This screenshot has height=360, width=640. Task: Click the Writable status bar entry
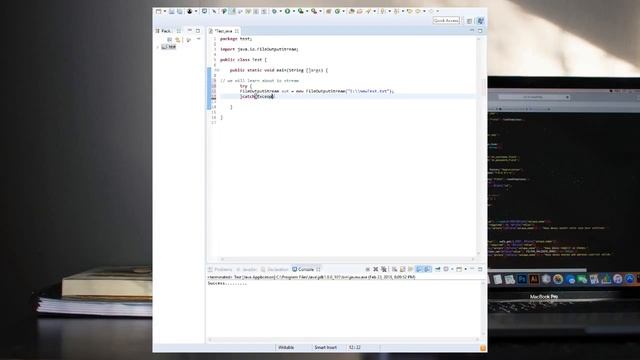coord(286,347)
